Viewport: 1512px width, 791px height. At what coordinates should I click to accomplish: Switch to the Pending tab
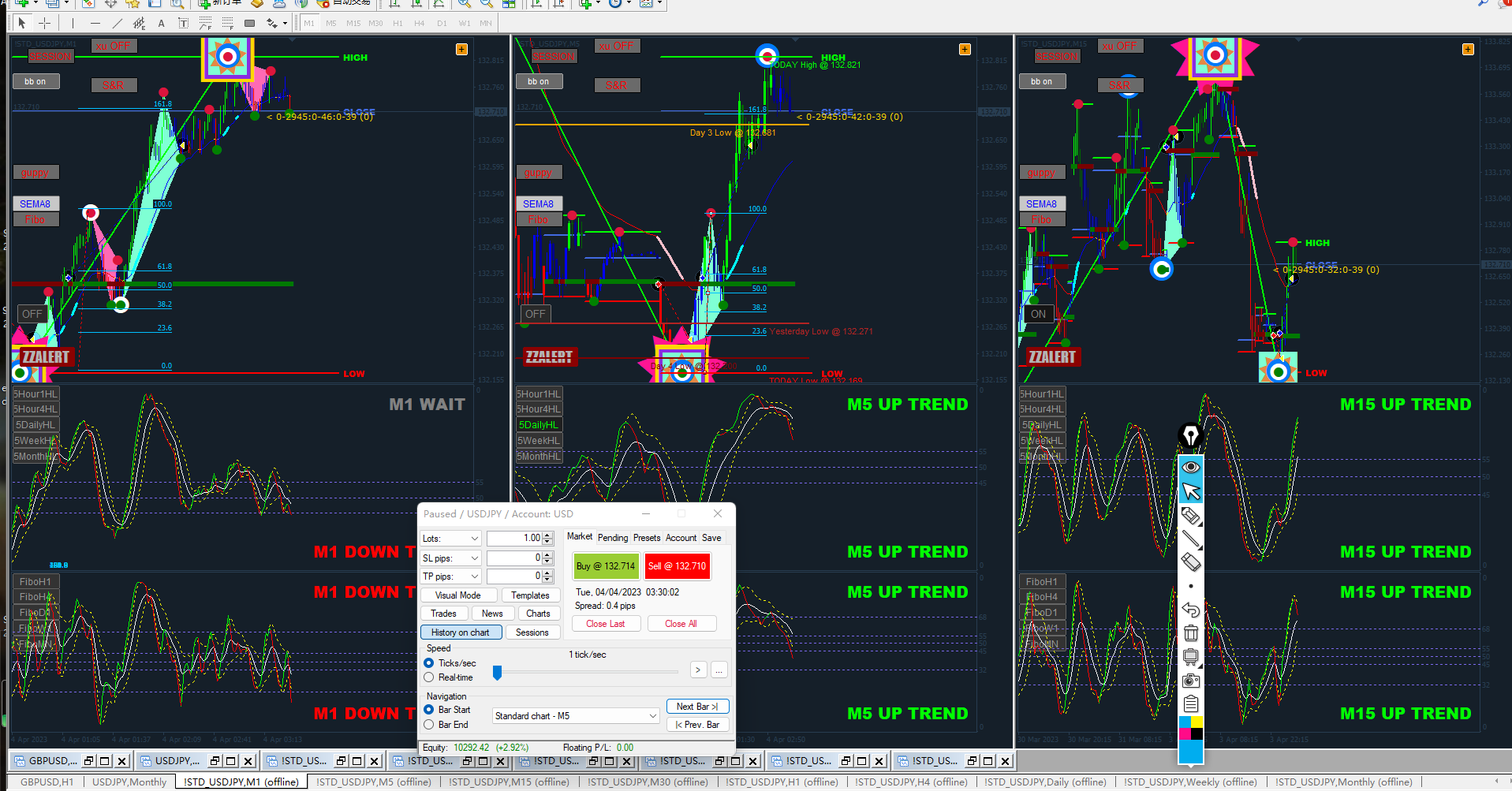pyautogui.click(x=613, y=538)
